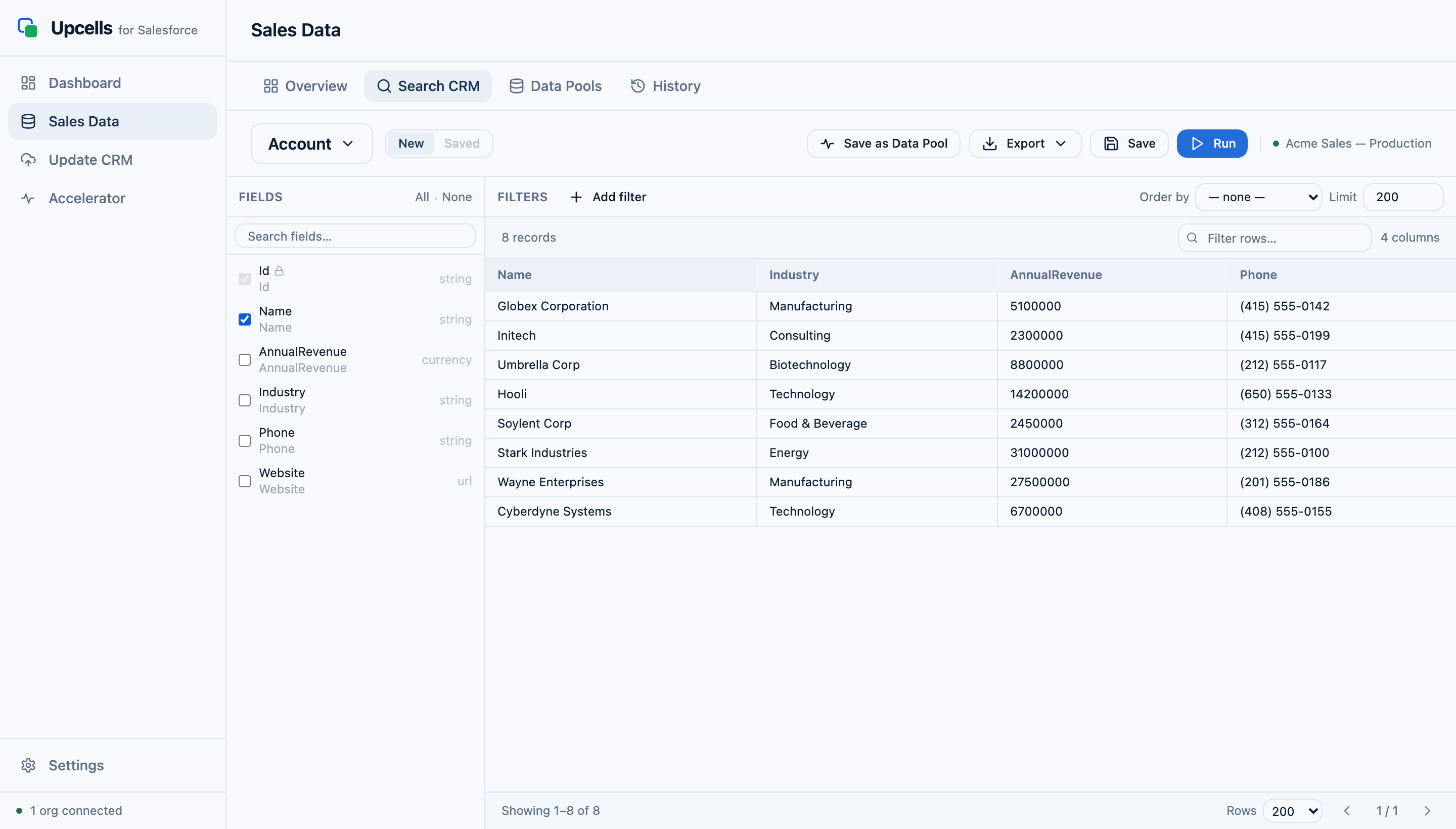Screen dimensions: 1456x829
Task: Go to next page arrow
Action: [x=1428, y=811]
